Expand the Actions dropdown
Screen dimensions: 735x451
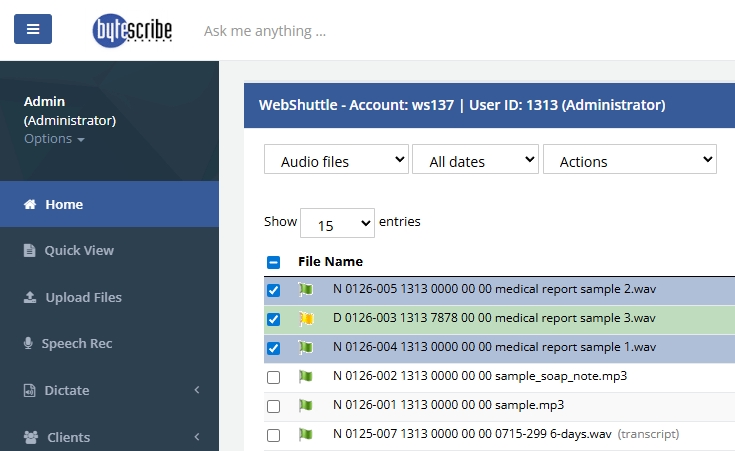tap(629, 160)
